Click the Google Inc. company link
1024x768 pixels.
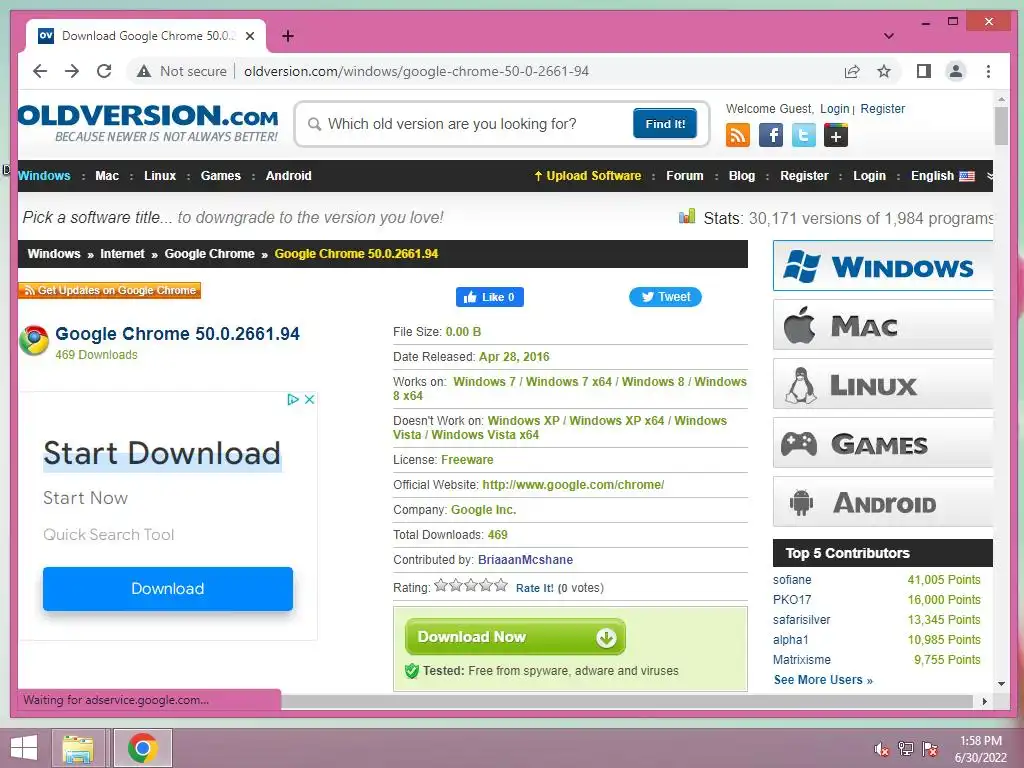pos(483,509)
